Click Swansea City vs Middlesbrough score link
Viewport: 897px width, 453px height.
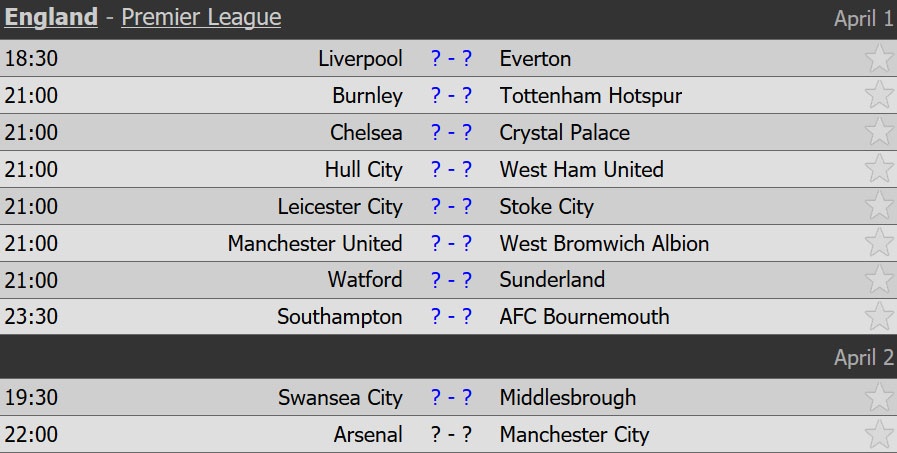pyautogui.click(x=451, y=398)
